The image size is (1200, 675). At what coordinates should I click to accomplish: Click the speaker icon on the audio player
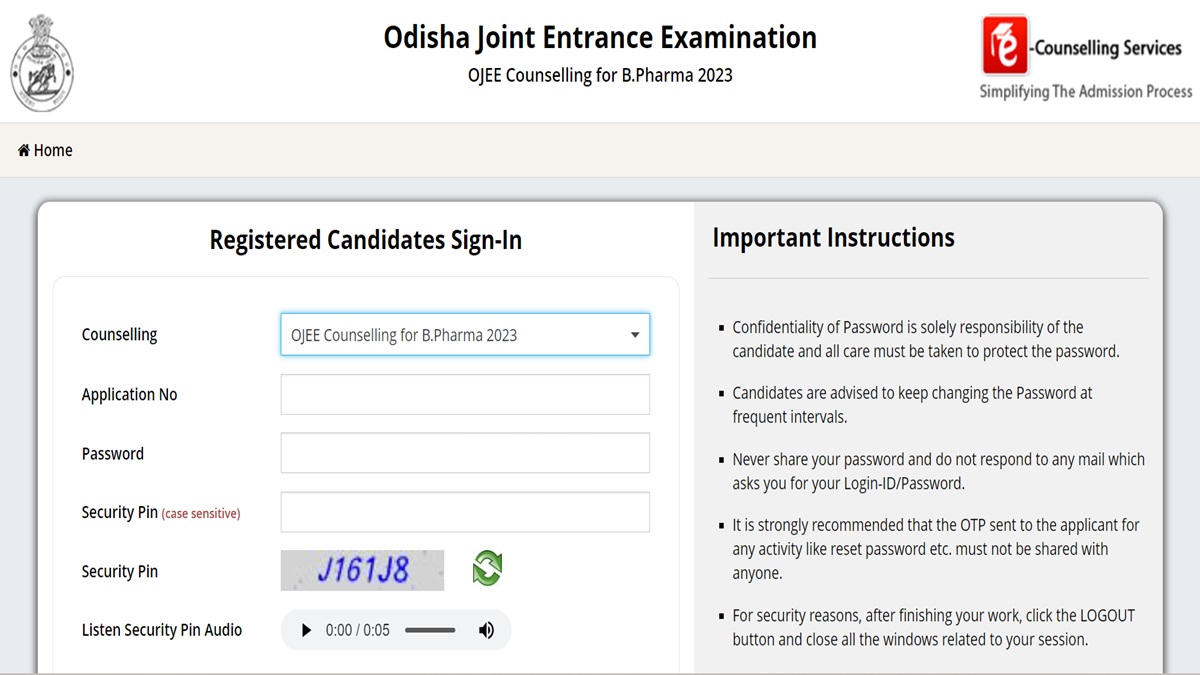[486, 629]
